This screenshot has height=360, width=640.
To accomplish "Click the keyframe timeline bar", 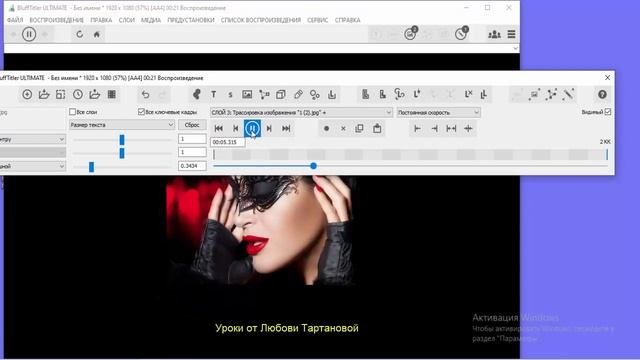I will click(410, 155).
